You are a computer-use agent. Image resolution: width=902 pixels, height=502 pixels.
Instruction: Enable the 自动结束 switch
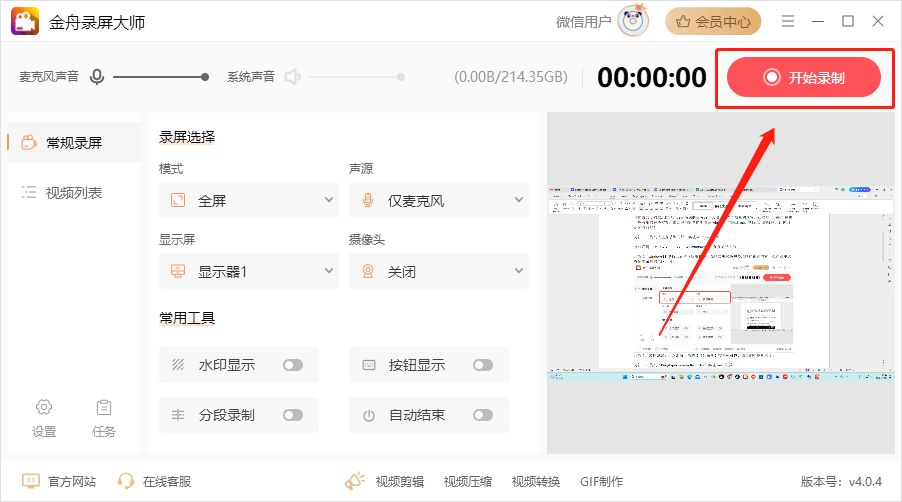(x=483, y=415)
